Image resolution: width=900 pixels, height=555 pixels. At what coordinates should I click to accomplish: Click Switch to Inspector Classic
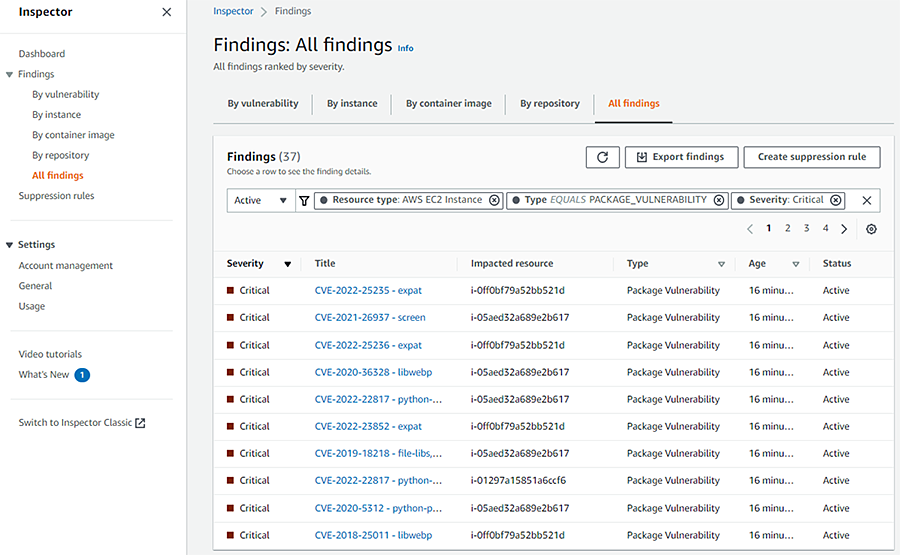click(75, 422)
